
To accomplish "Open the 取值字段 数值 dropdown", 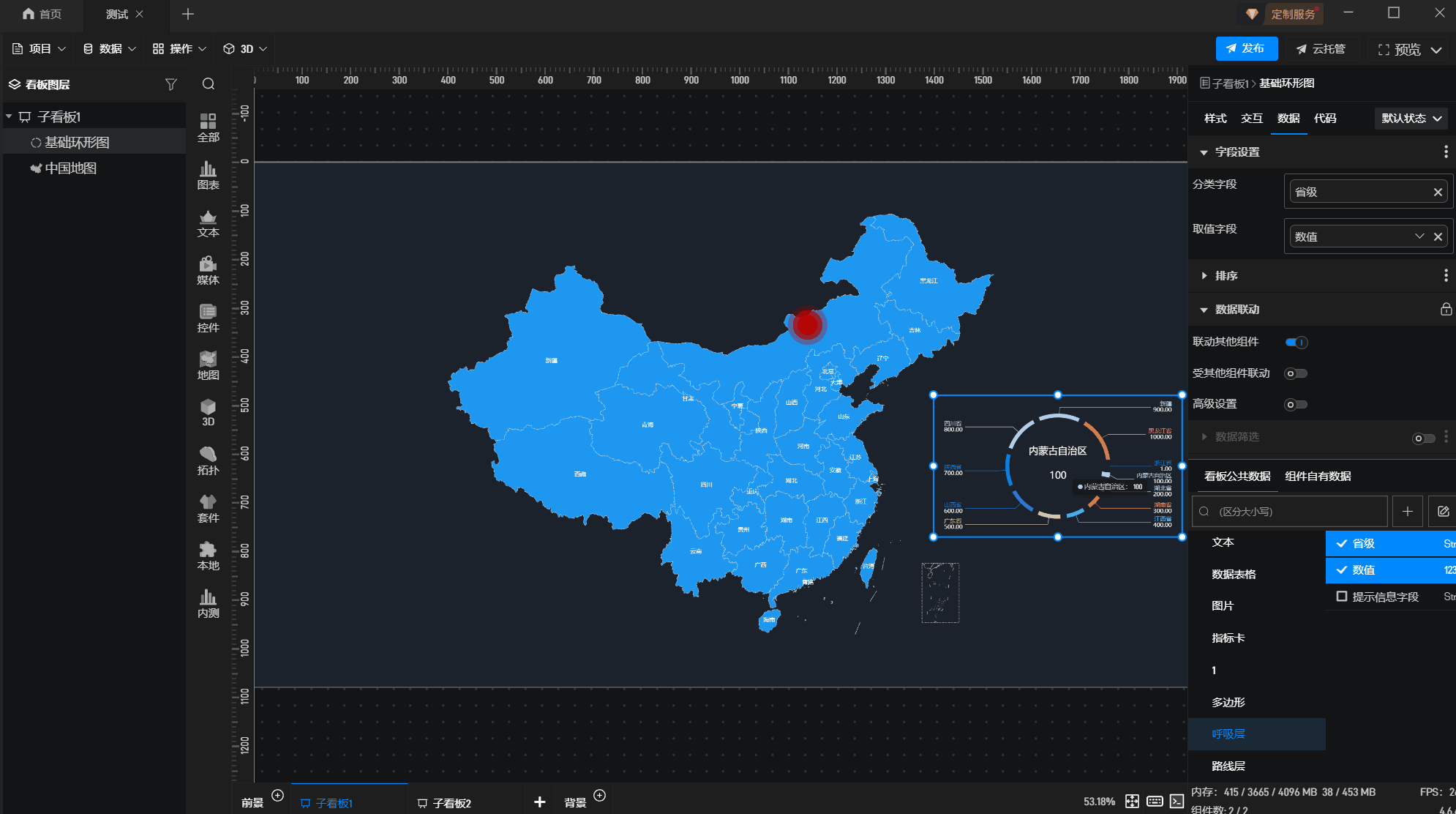I will pyautogui.click(x=1419, y=236).
